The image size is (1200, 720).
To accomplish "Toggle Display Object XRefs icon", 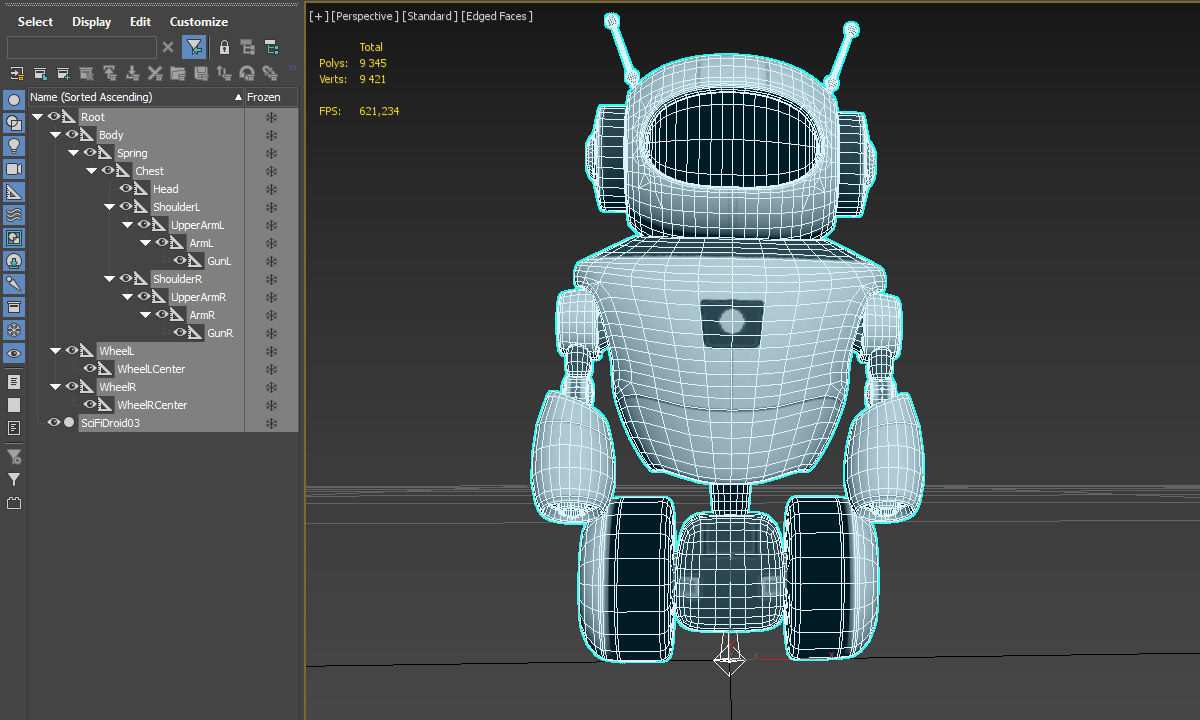I will pos(14,261).
